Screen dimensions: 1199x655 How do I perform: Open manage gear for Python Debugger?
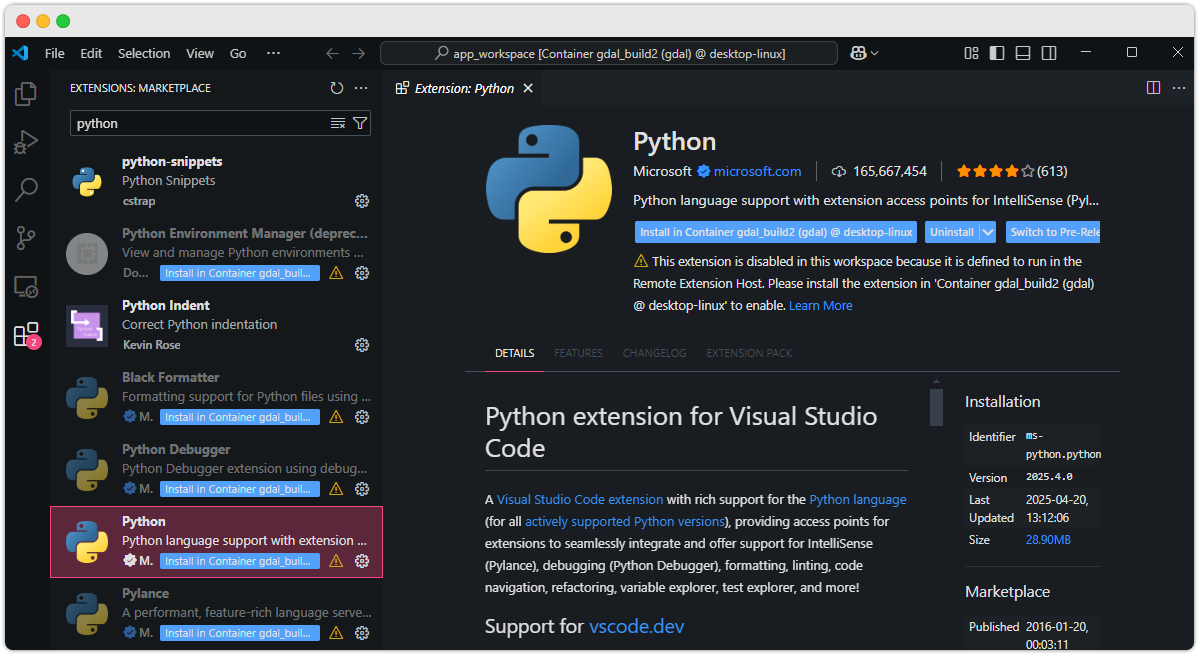pos(362,488)
